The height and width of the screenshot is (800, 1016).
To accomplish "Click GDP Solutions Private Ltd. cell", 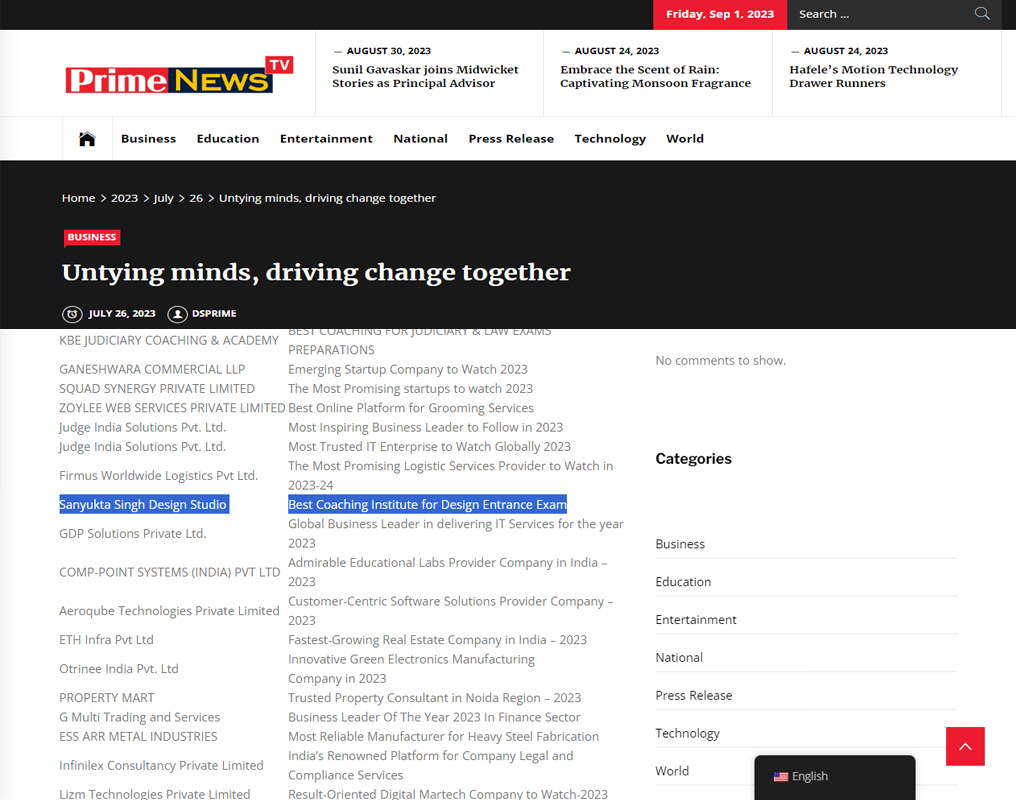I will coord(132,534).
